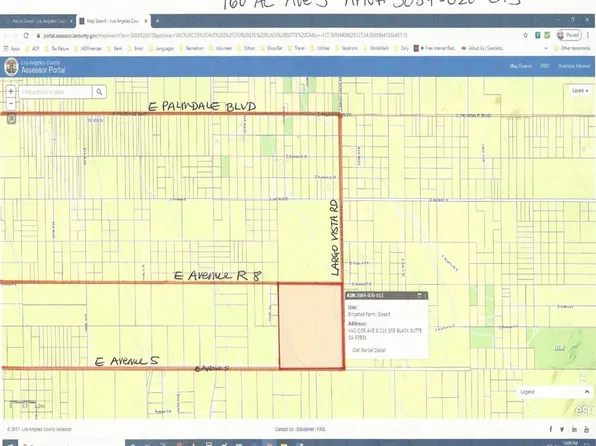Image resolution: width=596 pixels, height=446 pixels.
Task: Bookmark this page with the star icon
Action: click(x=525, y=35)
